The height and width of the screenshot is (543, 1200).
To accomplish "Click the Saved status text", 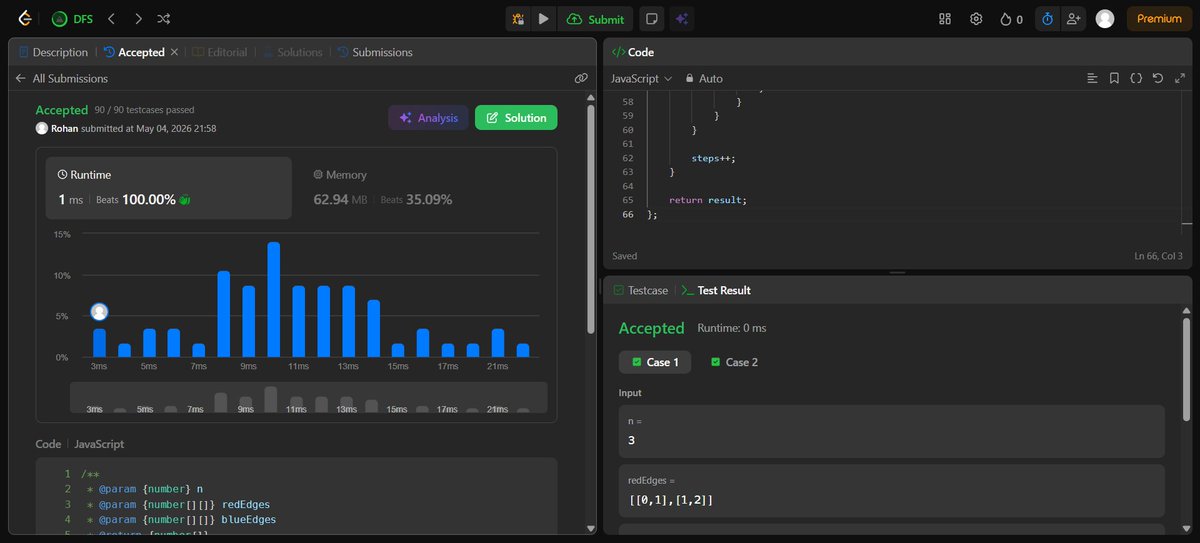I will (624, 256).
